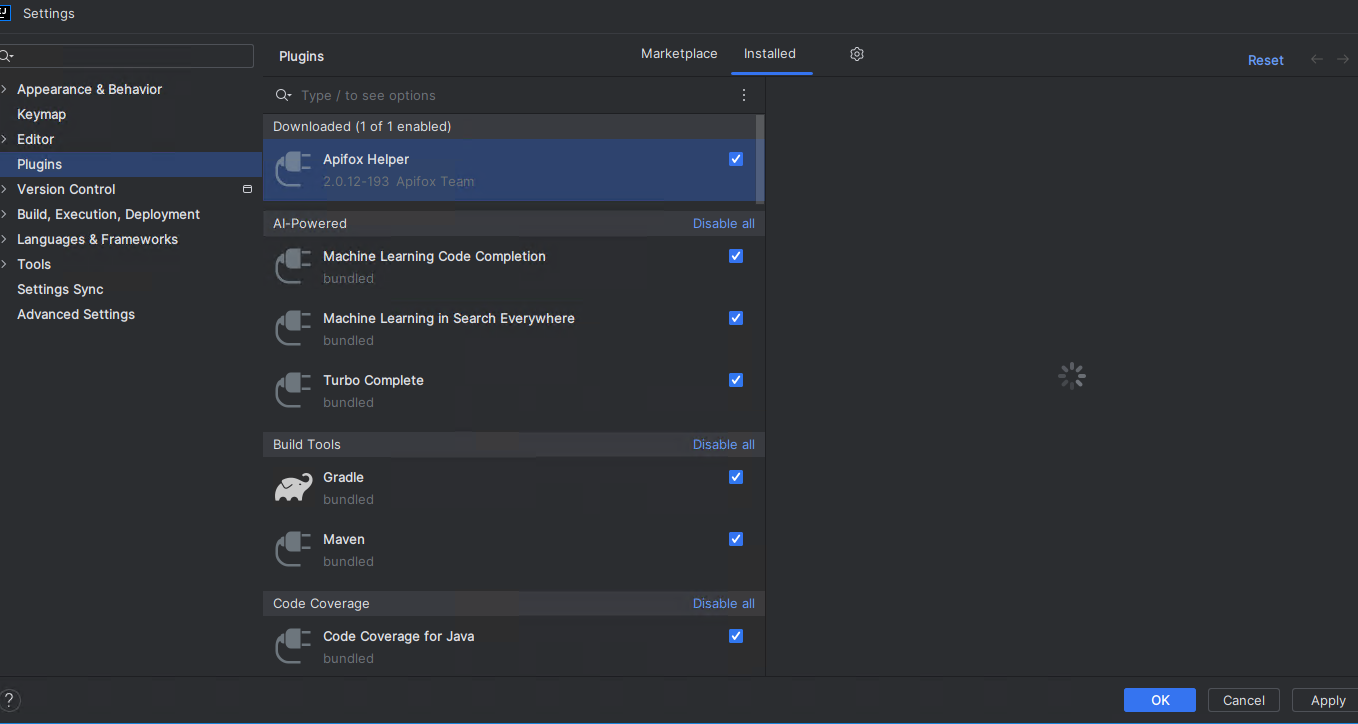Click the Apifox Helper plugin icon
The image size is (1358, 724).
click(x=293, y=169)
